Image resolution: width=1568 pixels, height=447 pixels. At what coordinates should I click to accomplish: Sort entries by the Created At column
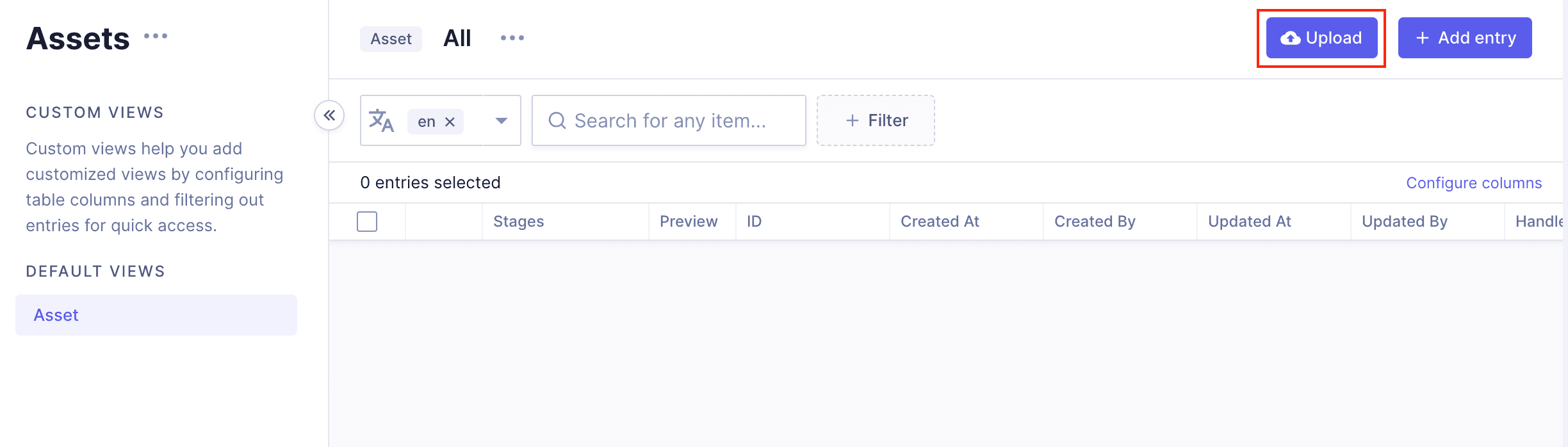point(940,221)
